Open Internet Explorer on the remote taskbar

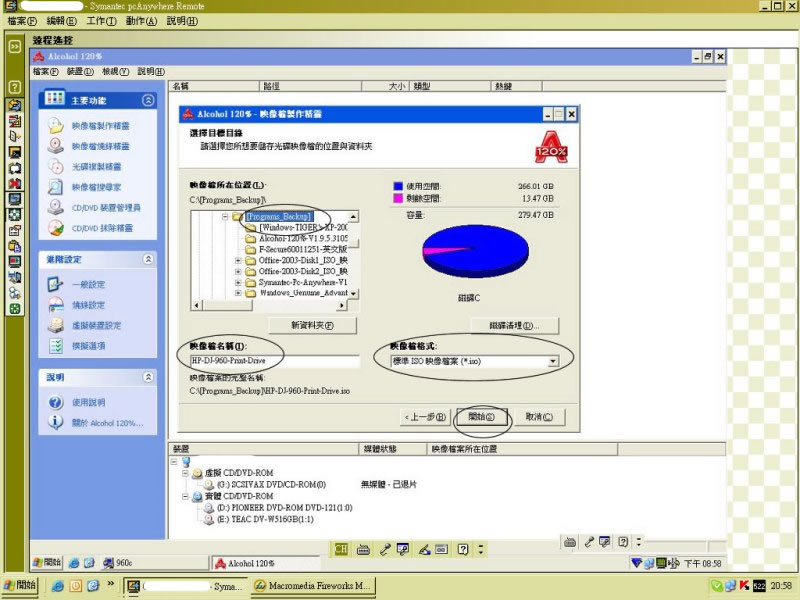point(74,563)
